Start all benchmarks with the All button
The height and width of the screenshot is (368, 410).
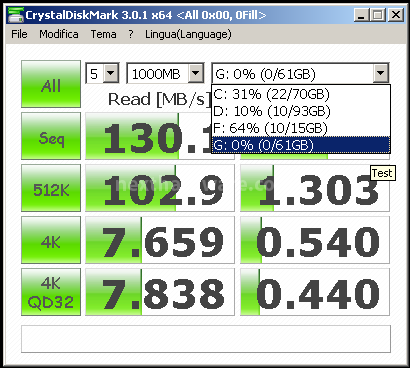click(51, 84)
